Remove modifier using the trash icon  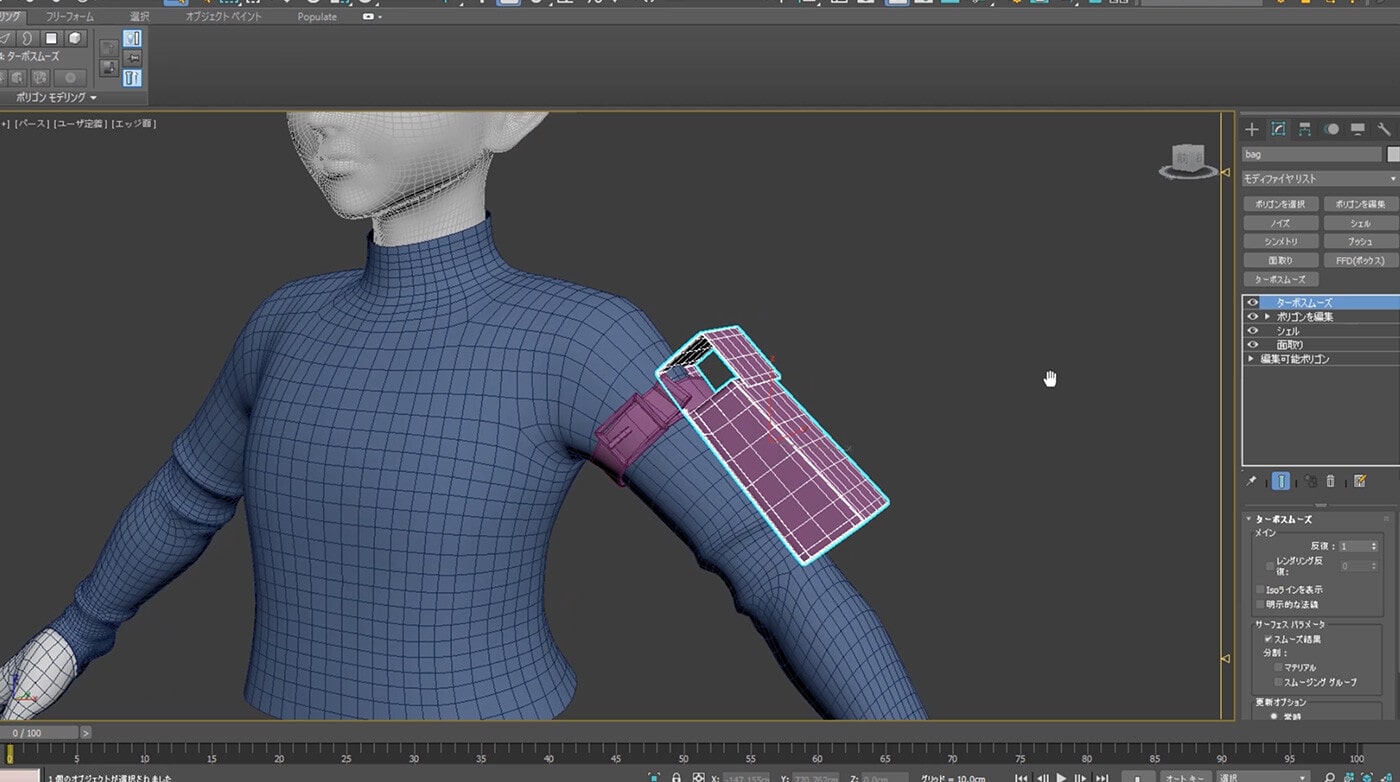[1331, 481]
